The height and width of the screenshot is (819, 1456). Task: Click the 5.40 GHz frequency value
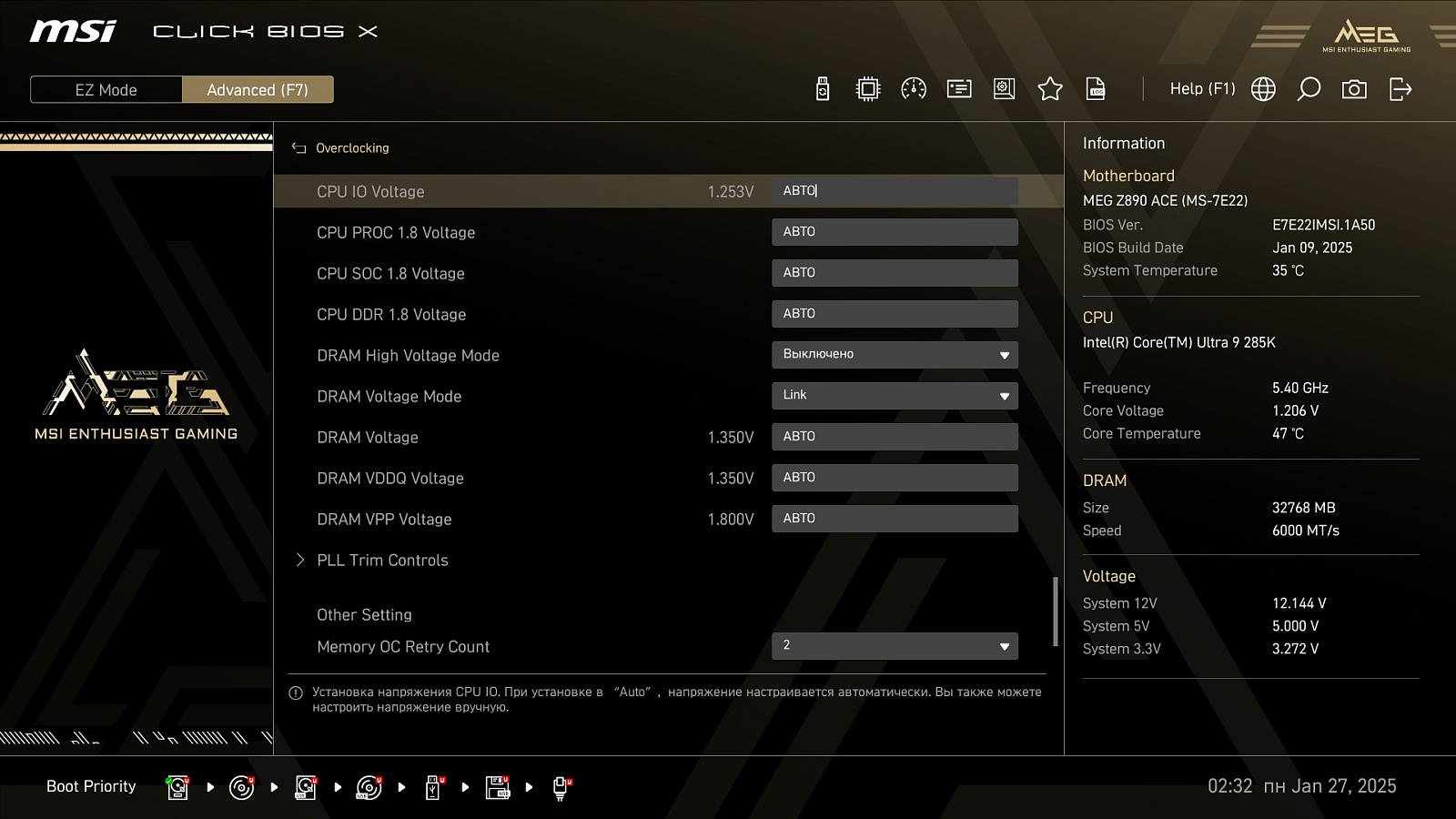1299,389
